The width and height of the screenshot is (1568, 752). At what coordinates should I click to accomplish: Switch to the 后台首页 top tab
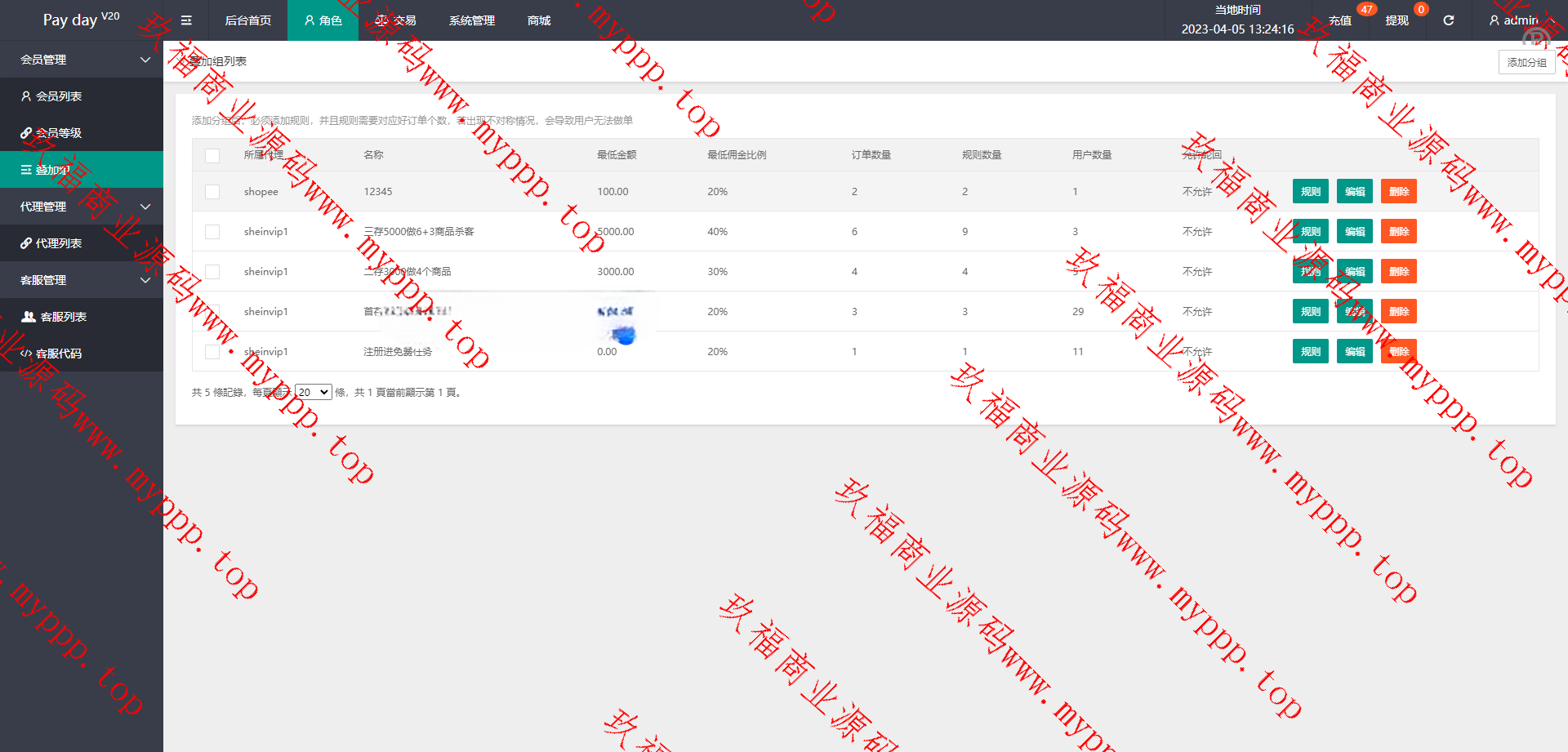tap(247, 20)
